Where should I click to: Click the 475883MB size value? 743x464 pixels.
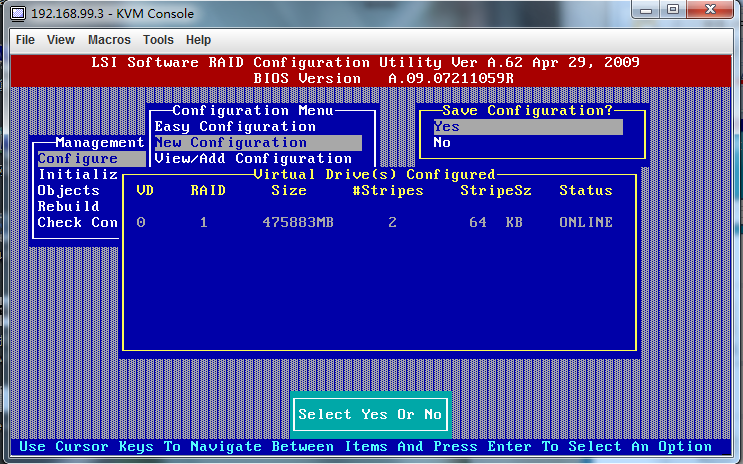[298, 222]
